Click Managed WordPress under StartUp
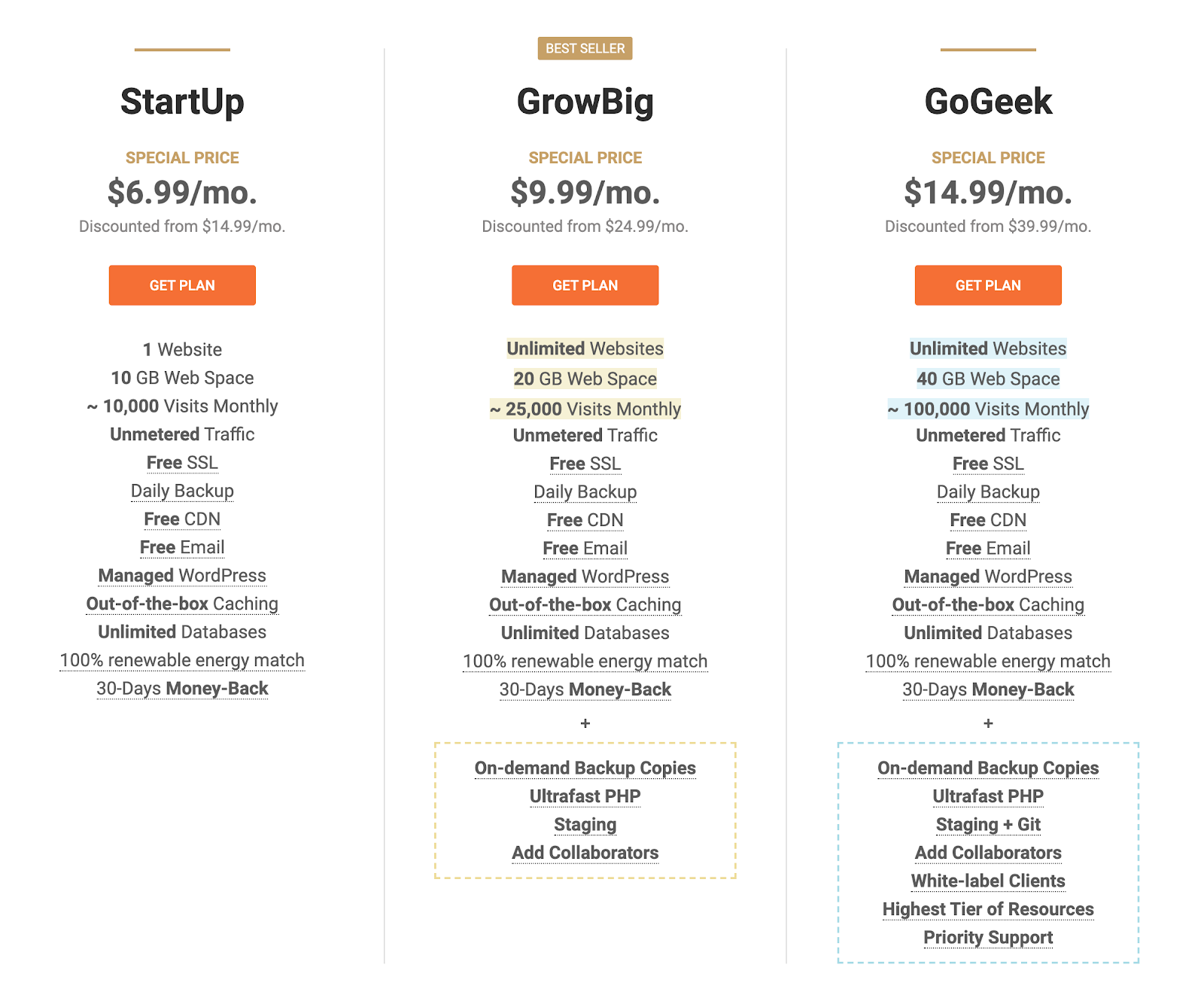 click(182, 576)
